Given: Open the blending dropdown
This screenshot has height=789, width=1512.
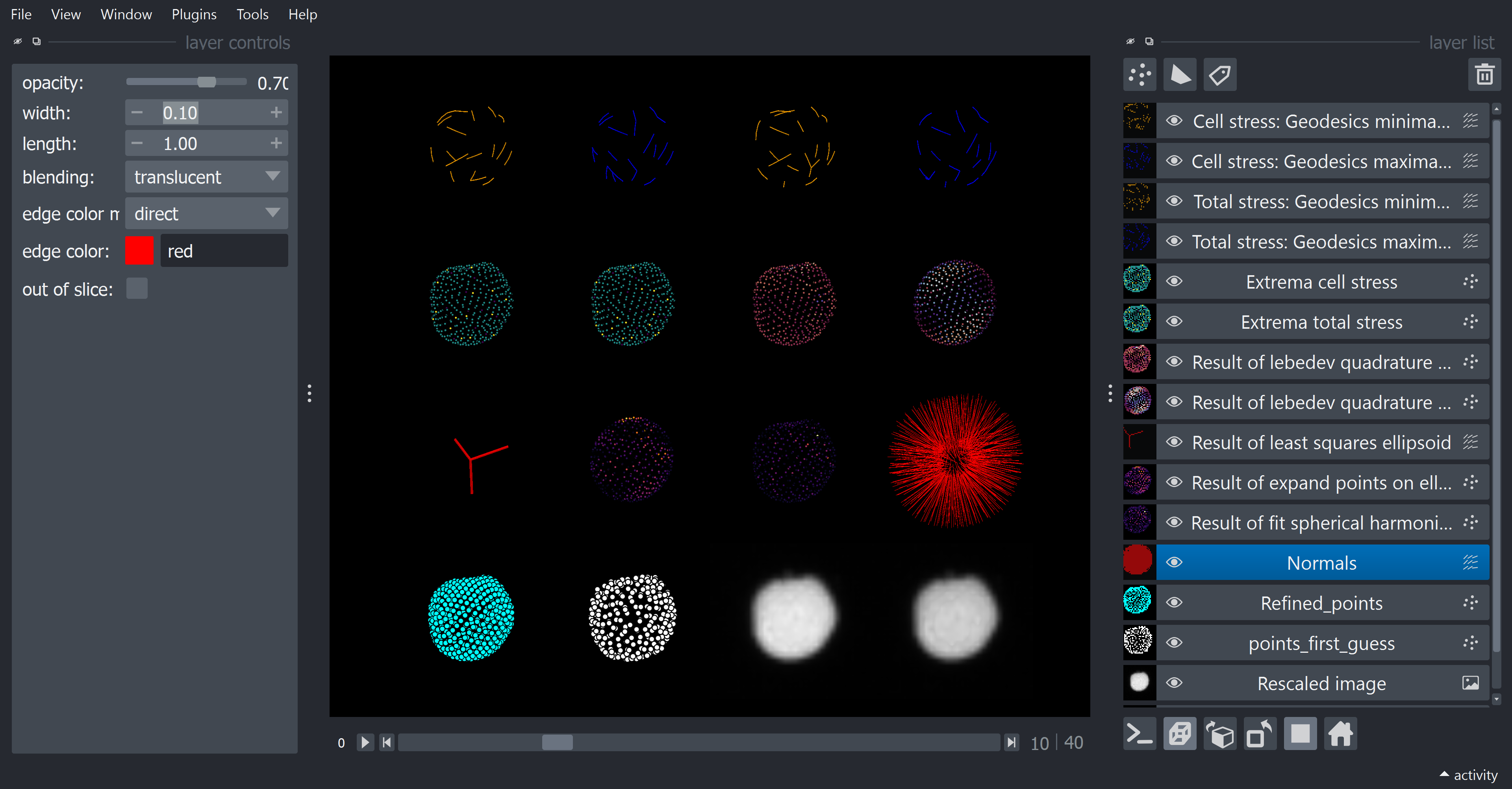Looking at the screenshot, I should tap(206, 177).
